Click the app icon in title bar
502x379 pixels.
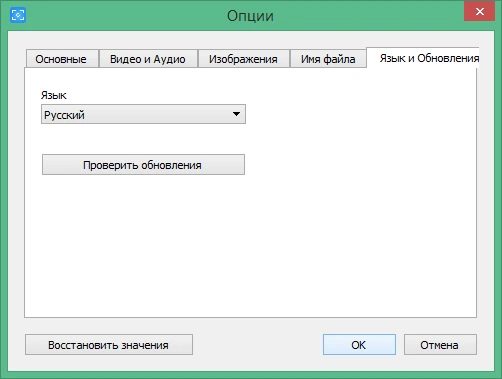tap(18, 15)
